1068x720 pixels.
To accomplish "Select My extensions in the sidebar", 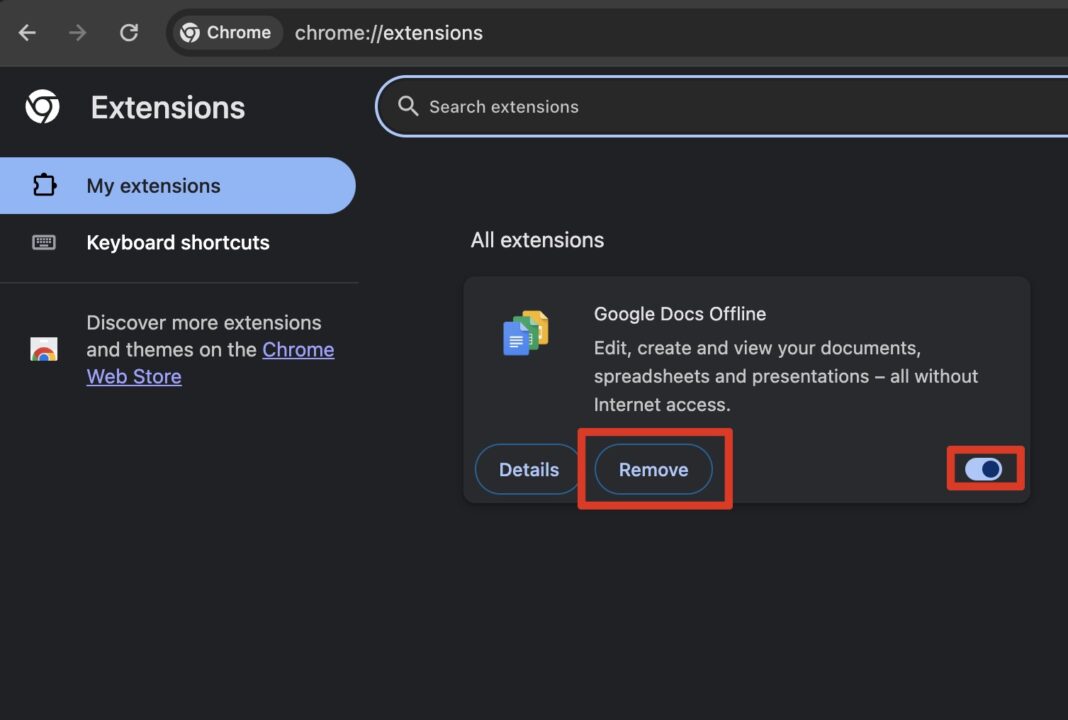I will (x=153, y=185).
